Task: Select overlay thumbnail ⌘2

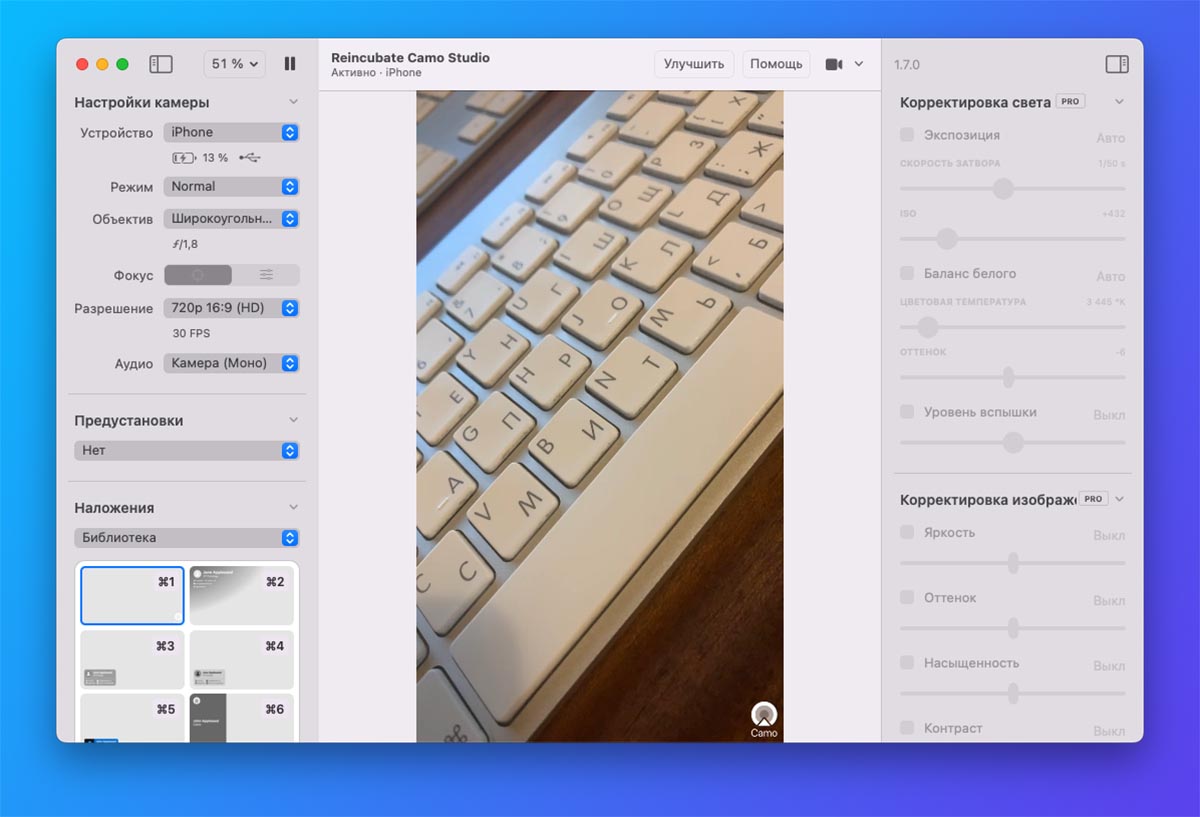Action: pos(241,596)
